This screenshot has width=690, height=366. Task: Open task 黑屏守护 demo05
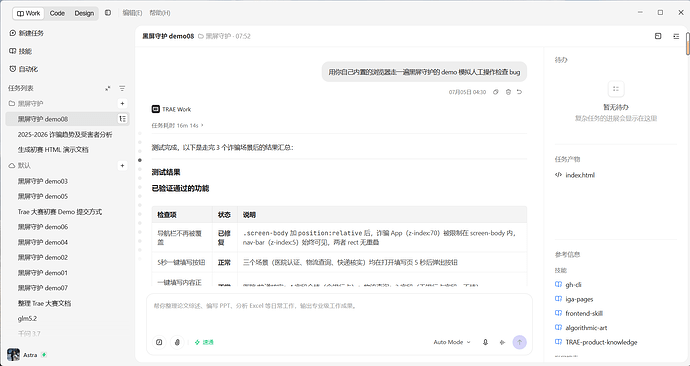43,196
